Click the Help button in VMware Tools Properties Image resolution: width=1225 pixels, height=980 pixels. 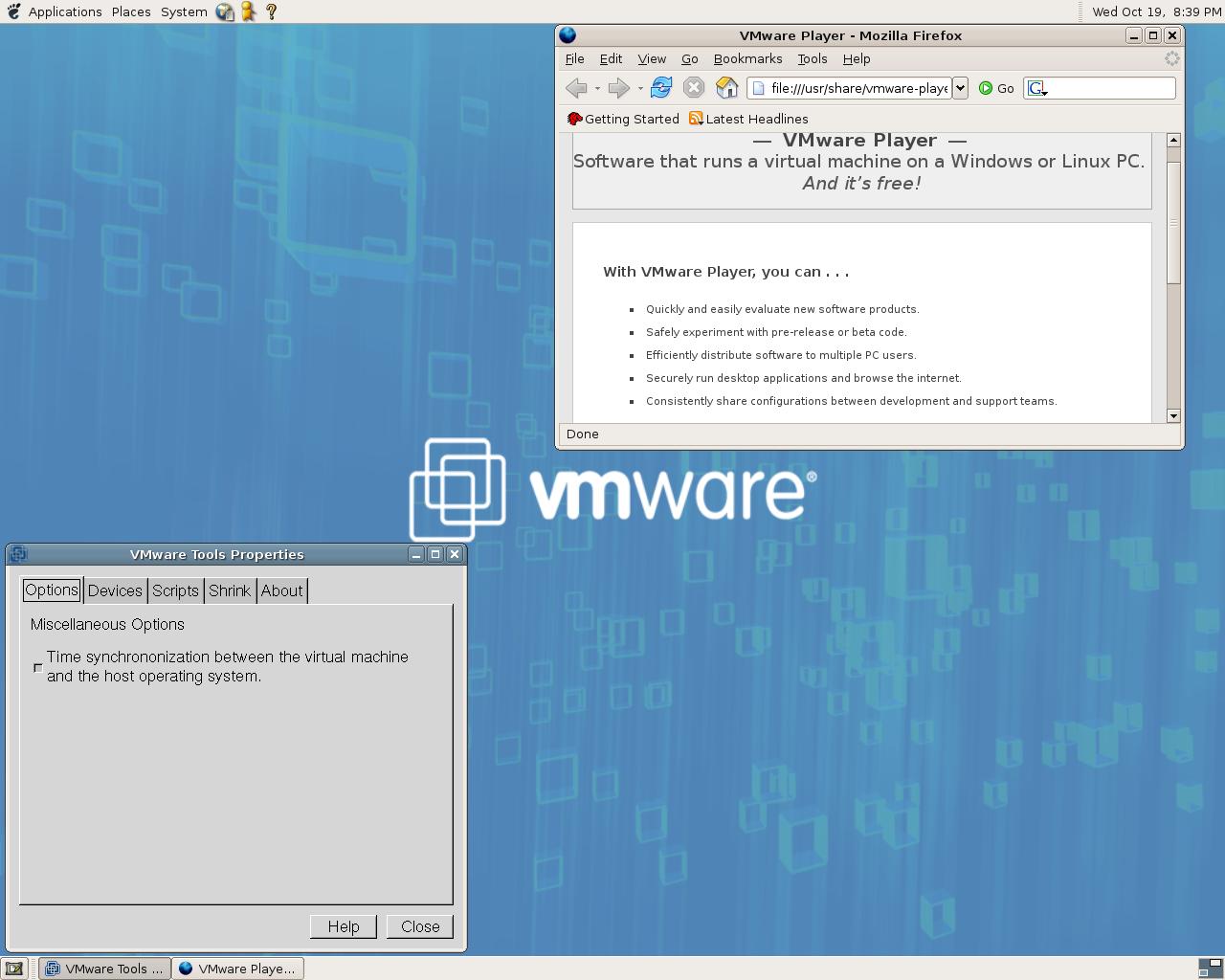coord(344,926)
